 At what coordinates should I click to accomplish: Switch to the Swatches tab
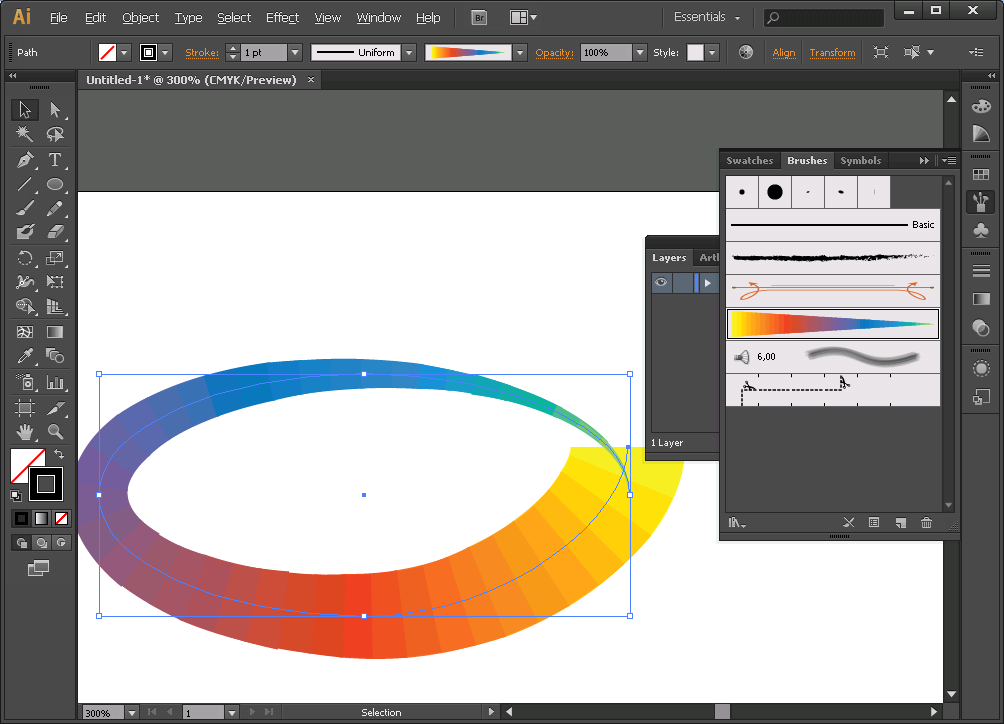pyautogui.click(x=749, y=161)
